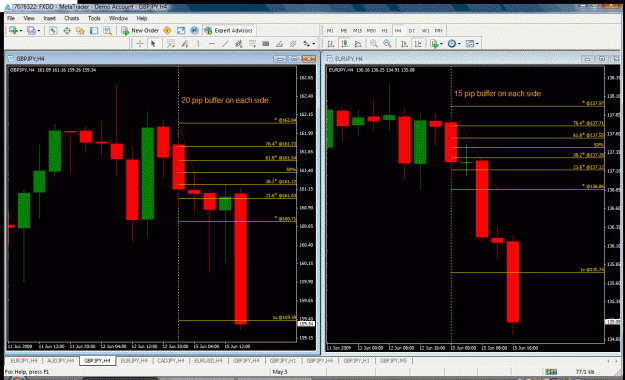Toggle Chart Shift
Screen dimensions: 625x380
click(418, 44)
